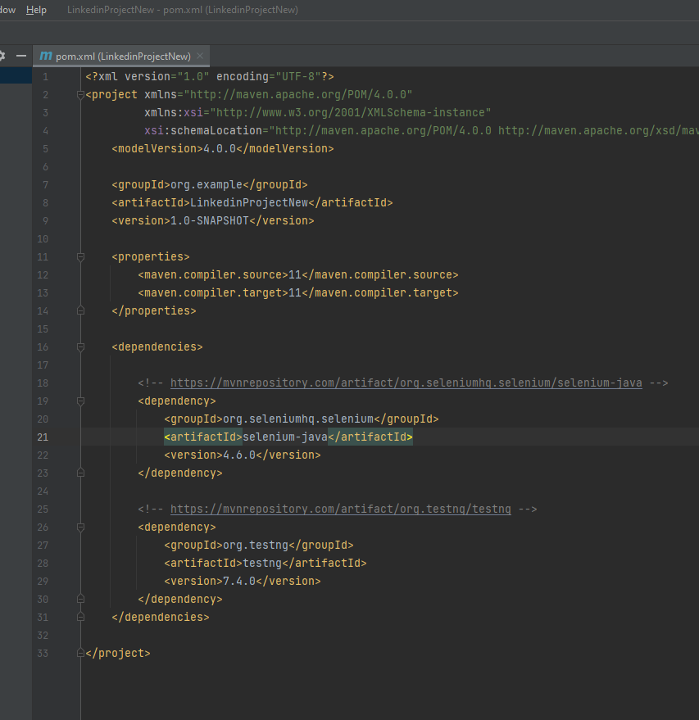700x720 pixels.
Task: Collapse the properties block fold marker
Action: pyautogui.click(x=80, y=257)
